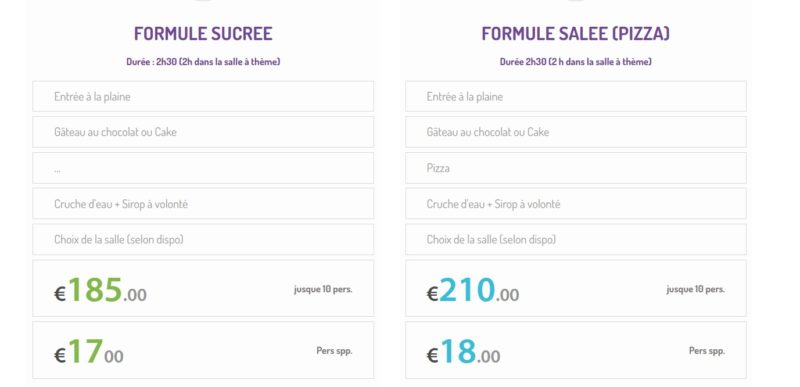Click 'Gâteau au chocolat ou Cake' in Salee column

[x=576, y=132]
